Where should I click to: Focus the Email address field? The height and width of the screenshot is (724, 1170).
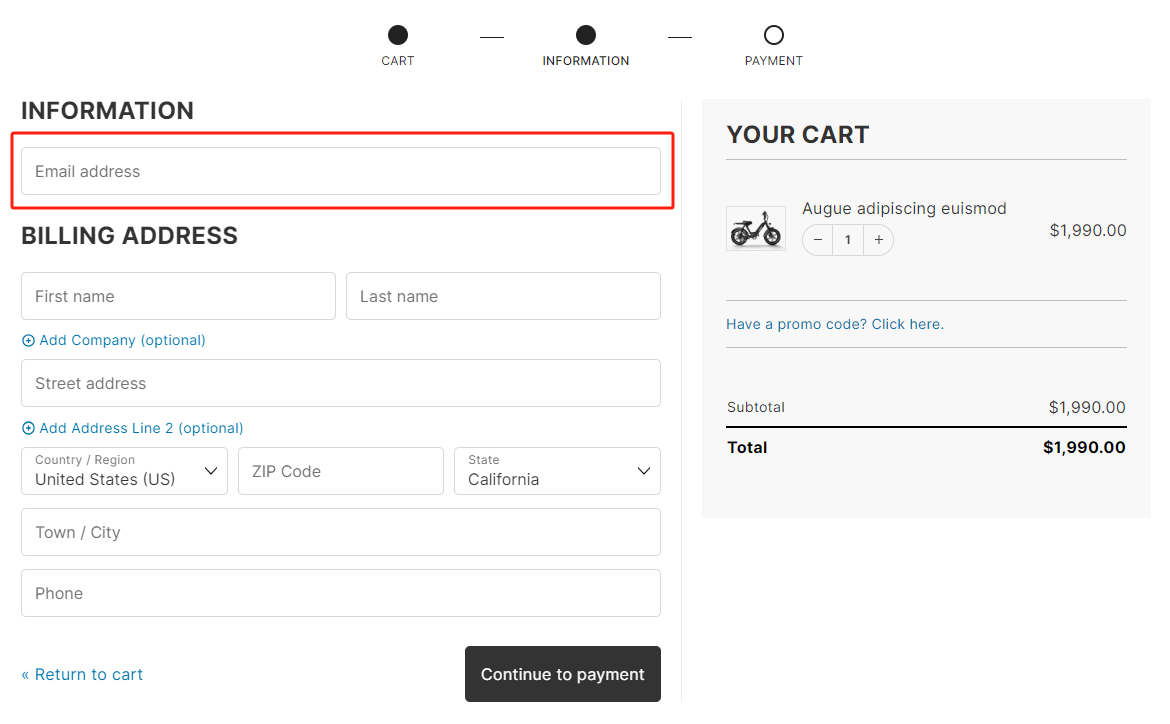coord(341,171)
